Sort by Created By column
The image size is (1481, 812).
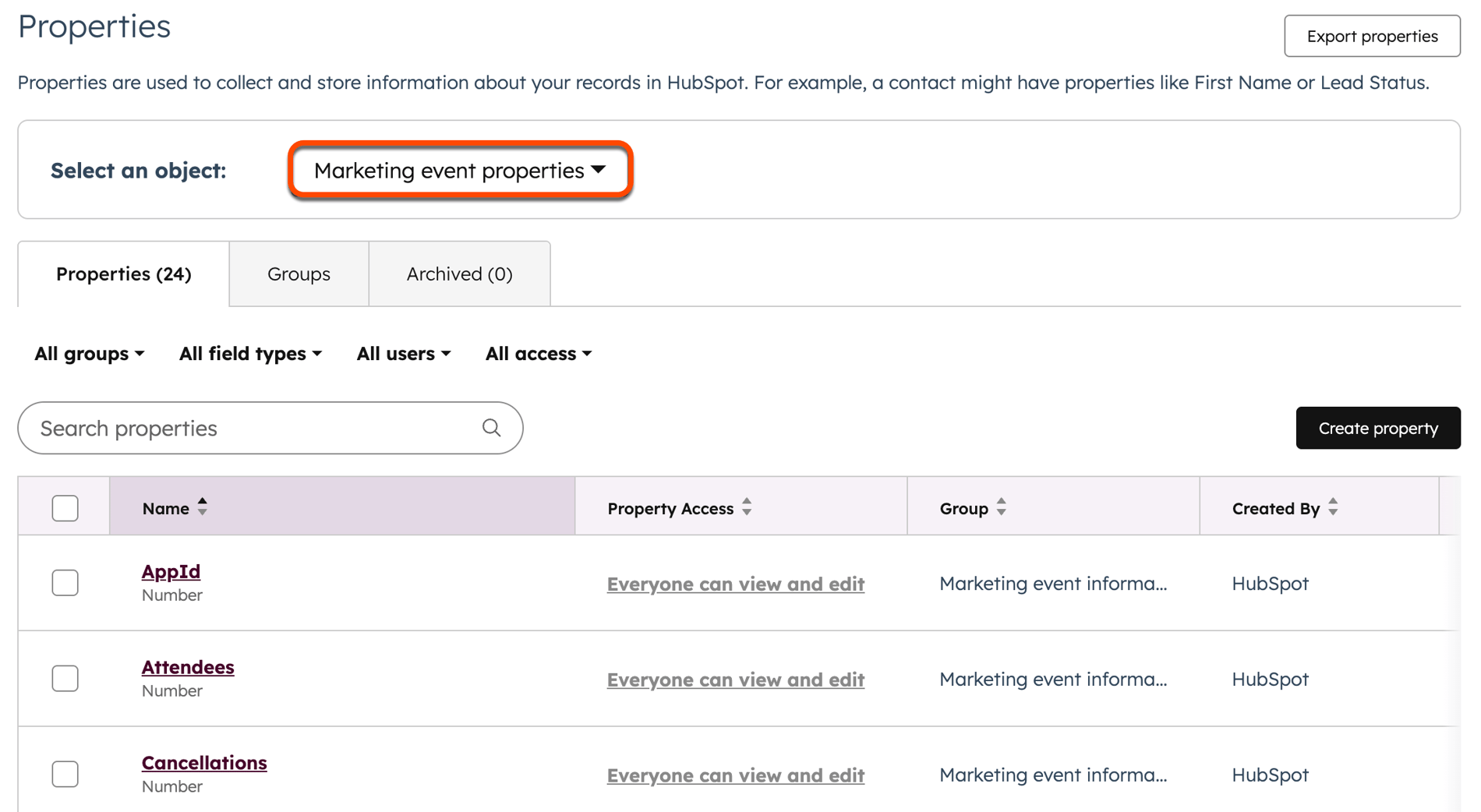click(x=1334, y=507)
